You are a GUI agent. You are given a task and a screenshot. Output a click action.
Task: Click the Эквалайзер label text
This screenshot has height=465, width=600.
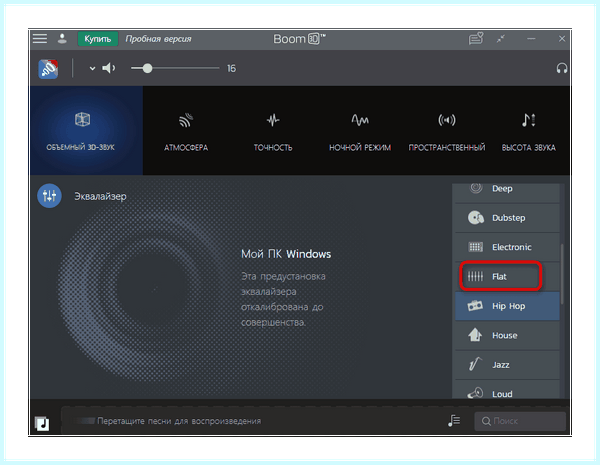pos(100,196)
